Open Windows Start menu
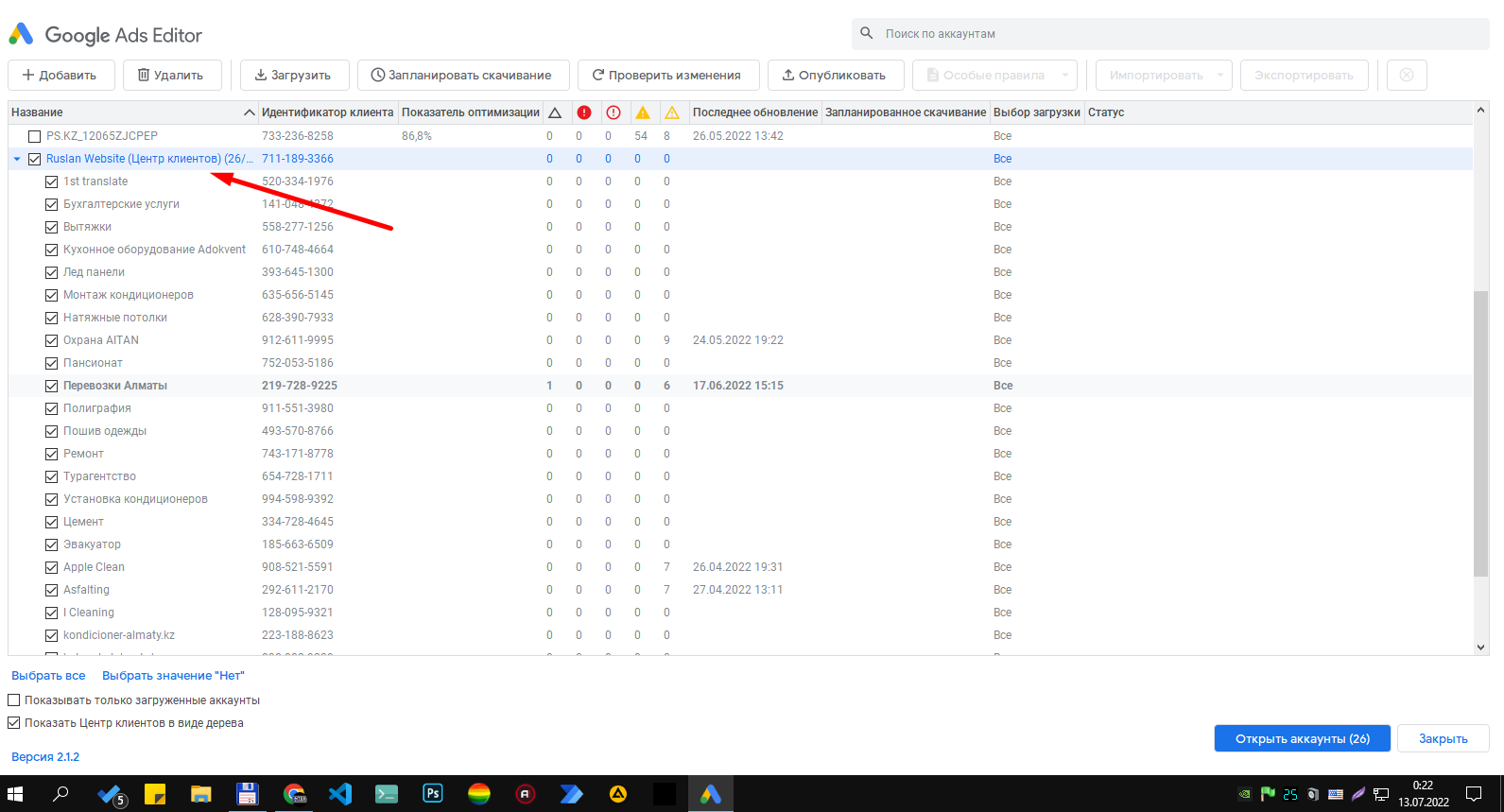1504x812 pixels. point(15,794)
